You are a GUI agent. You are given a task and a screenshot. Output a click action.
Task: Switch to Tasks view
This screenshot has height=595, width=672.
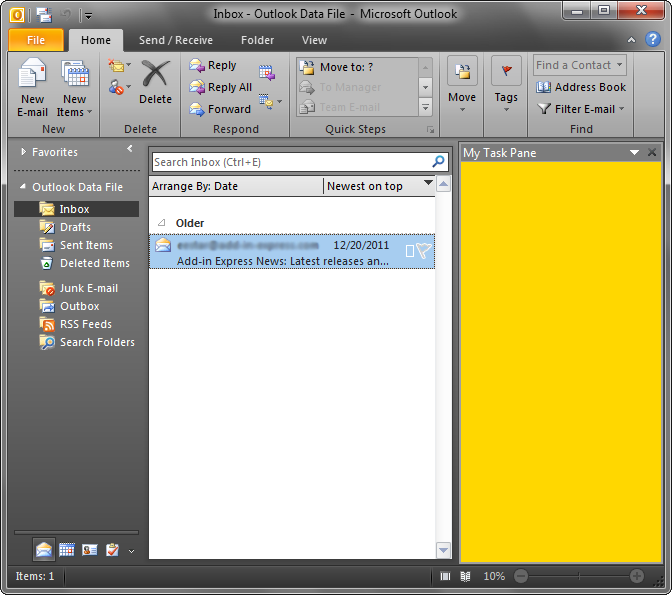coord(112,550)
